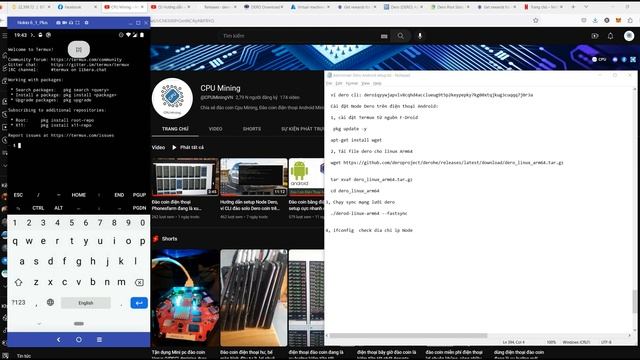
Task: Click the YouTube search magnifier button
Action: click(x=400, y=36)
